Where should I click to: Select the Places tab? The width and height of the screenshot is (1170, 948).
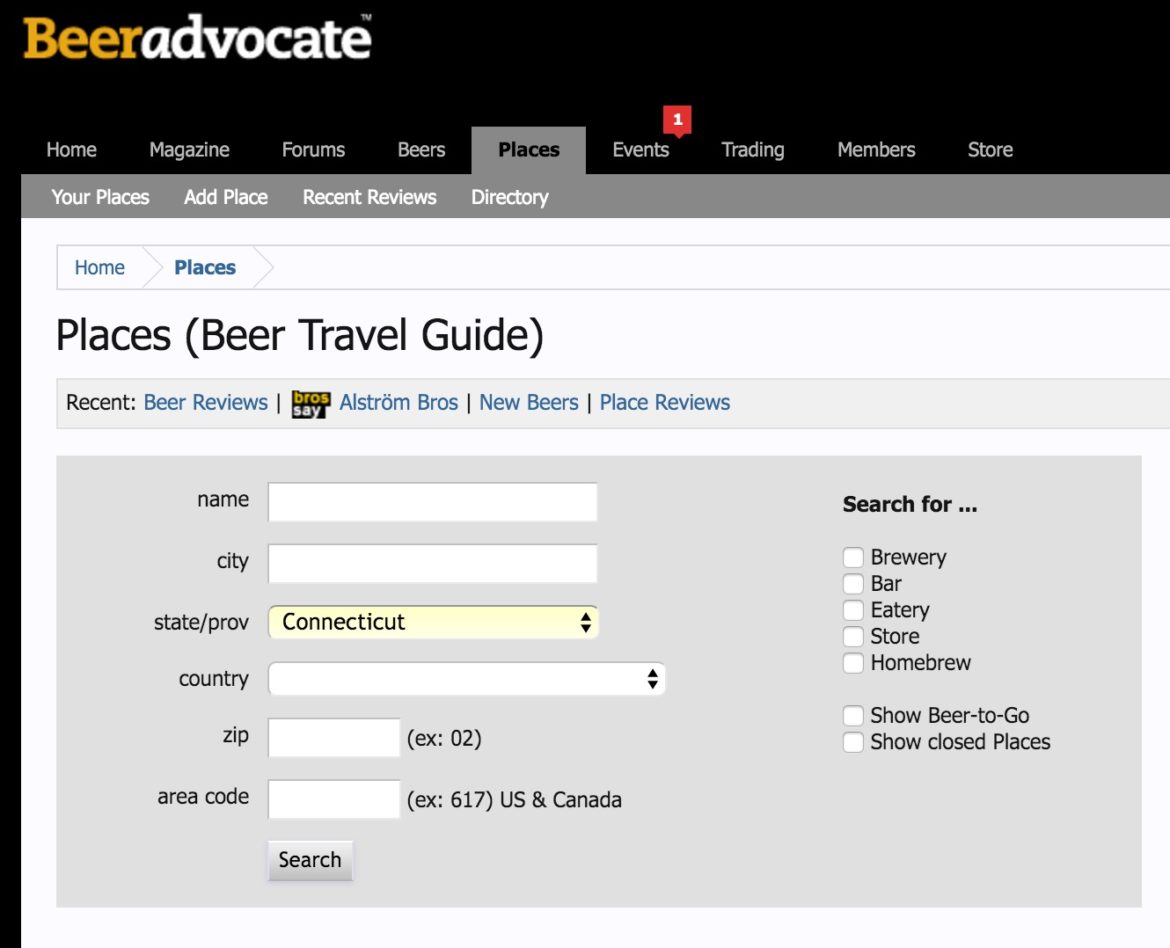(528, 150)
